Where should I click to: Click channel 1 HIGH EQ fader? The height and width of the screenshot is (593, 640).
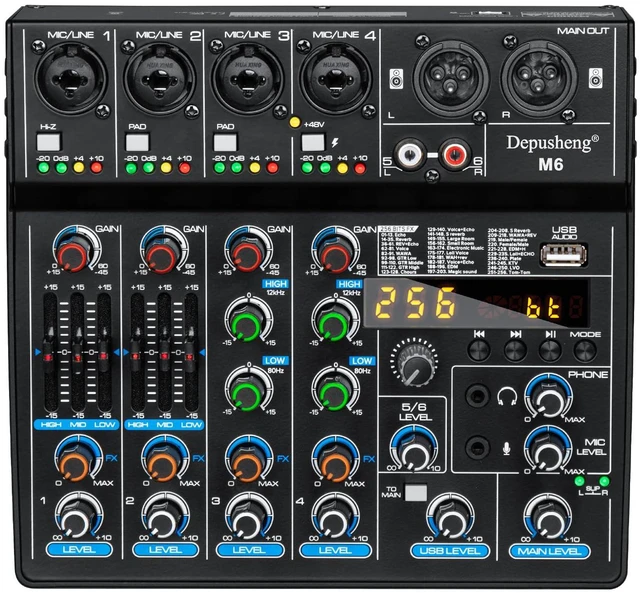[50, 352]
